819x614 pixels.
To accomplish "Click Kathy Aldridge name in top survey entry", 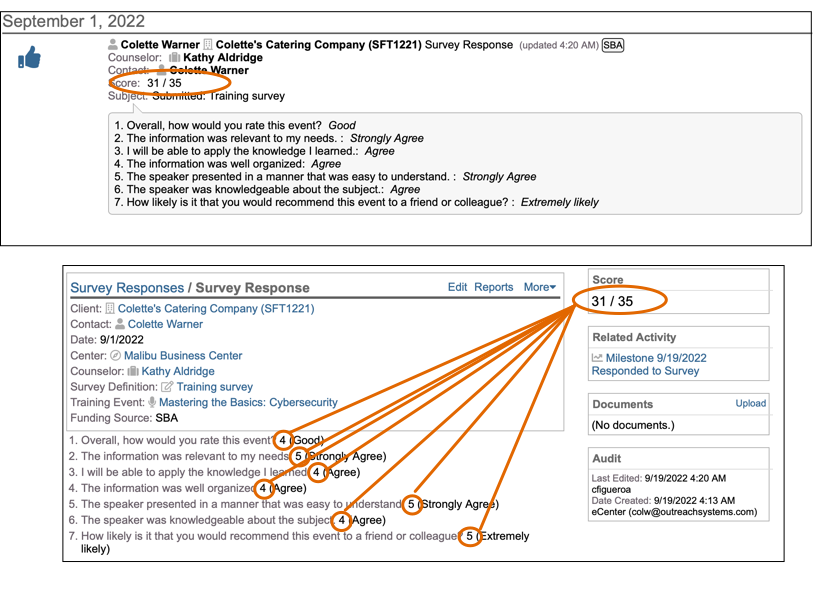I will pos(224,58).
